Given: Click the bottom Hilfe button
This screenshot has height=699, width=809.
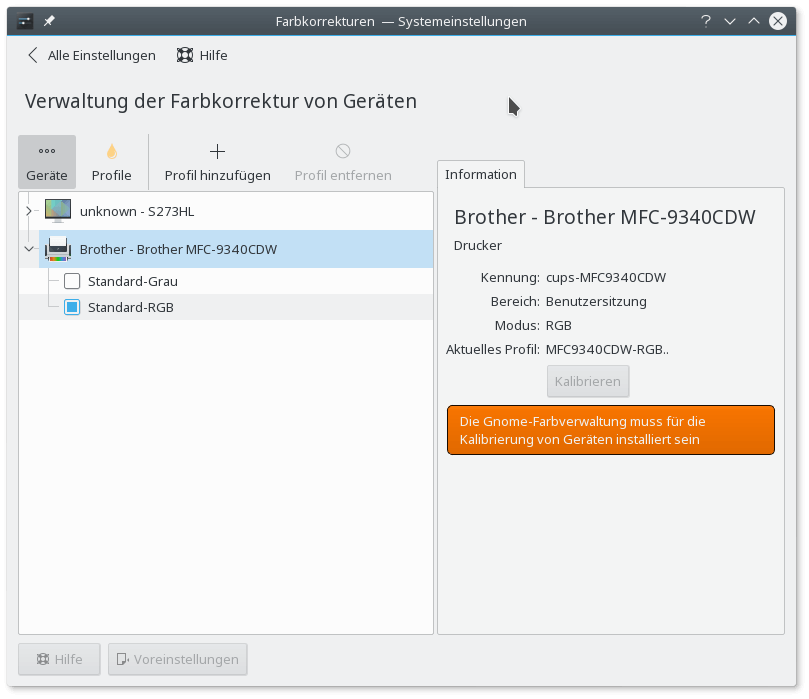Looking at the screenshot, I should click(x=59, y=659).
